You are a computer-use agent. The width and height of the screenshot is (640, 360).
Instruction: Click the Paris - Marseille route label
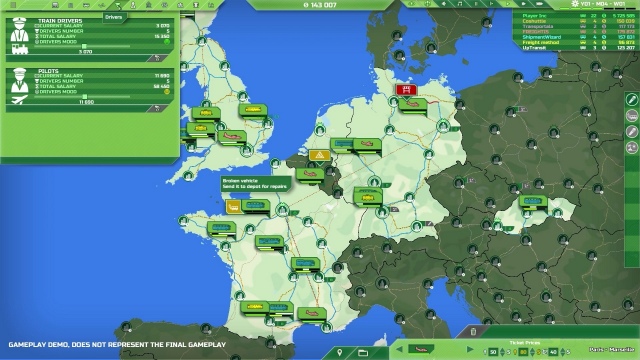[612, 349]
